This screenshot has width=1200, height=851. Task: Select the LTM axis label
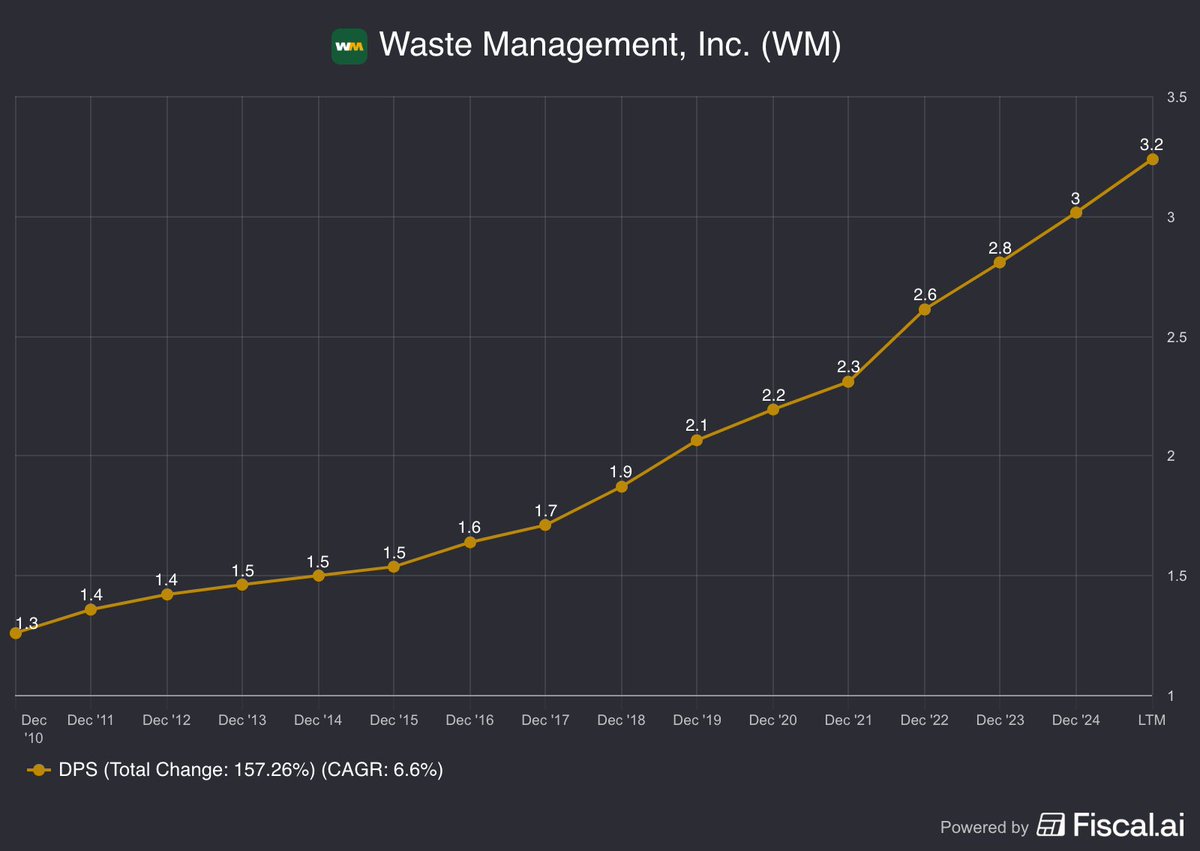(x=1152, y=720)
